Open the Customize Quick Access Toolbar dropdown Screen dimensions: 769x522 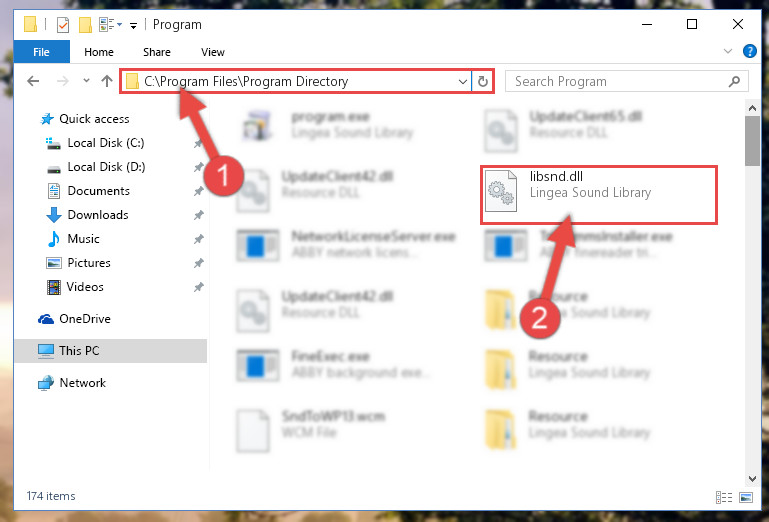tap(133, 26)
